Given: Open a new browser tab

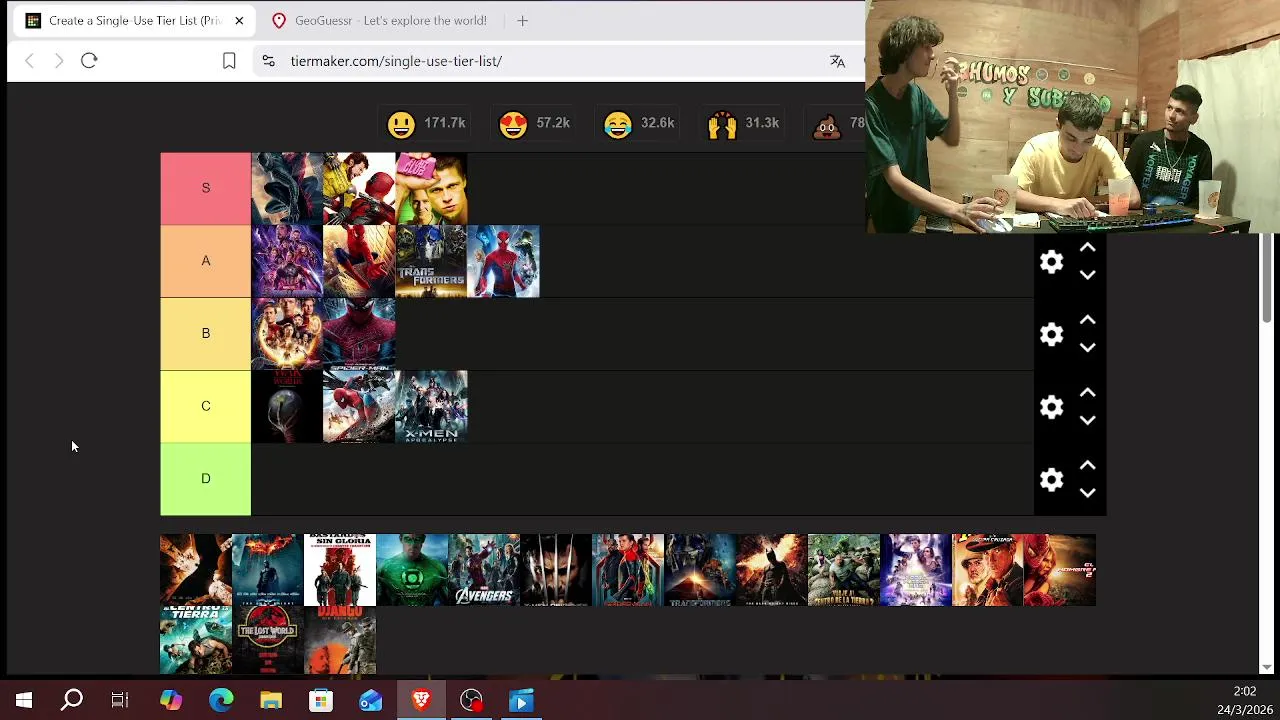Looking at the screenshot, I should [522, 20].
